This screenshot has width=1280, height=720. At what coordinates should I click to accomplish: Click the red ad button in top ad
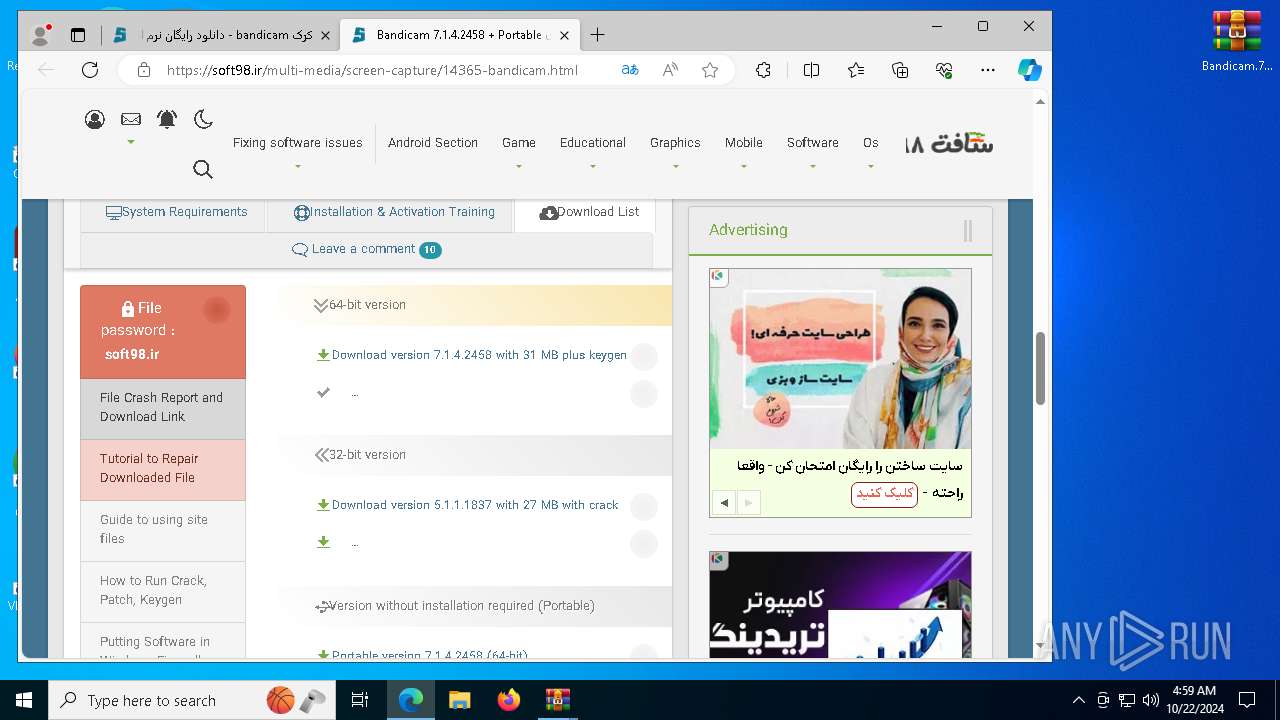tap(884, 494)
